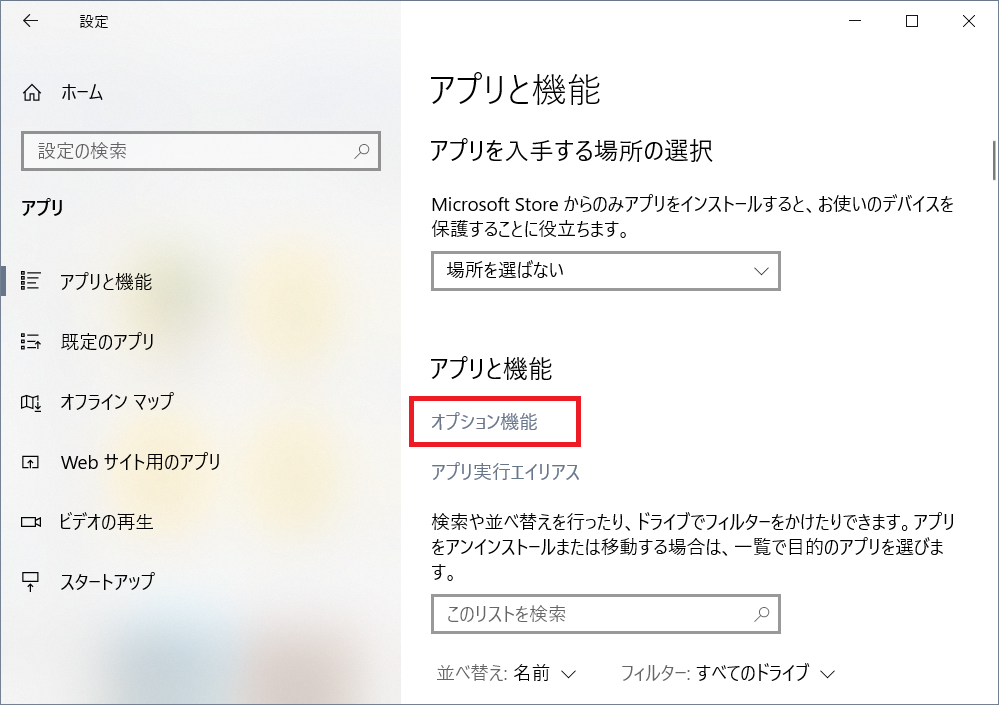Select アプリと機能 sidebar item
Viewport: 999px width, 705px height.
pos(106,281)
